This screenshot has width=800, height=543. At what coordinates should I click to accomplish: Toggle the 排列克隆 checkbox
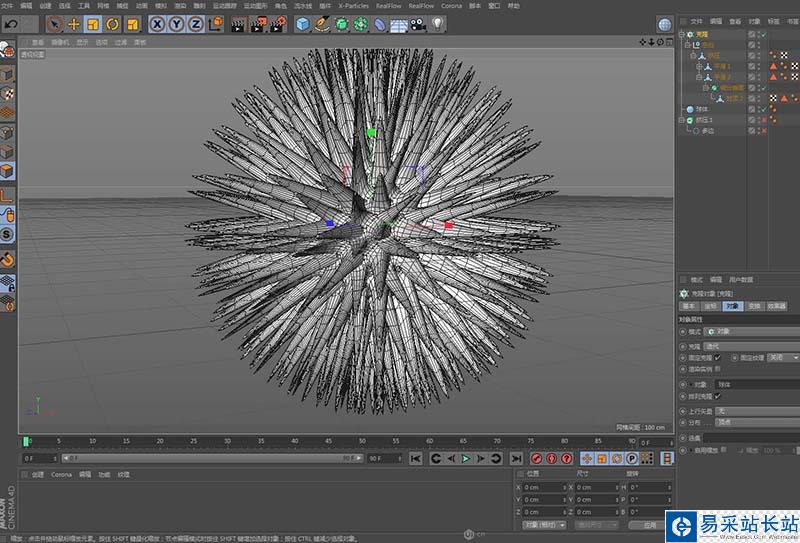pyautogui.click(x=717, y=396)
